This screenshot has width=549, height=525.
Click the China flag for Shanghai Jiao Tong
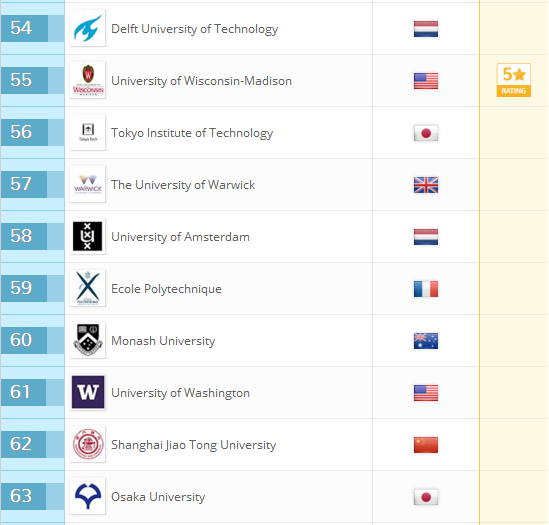[426, 445]
